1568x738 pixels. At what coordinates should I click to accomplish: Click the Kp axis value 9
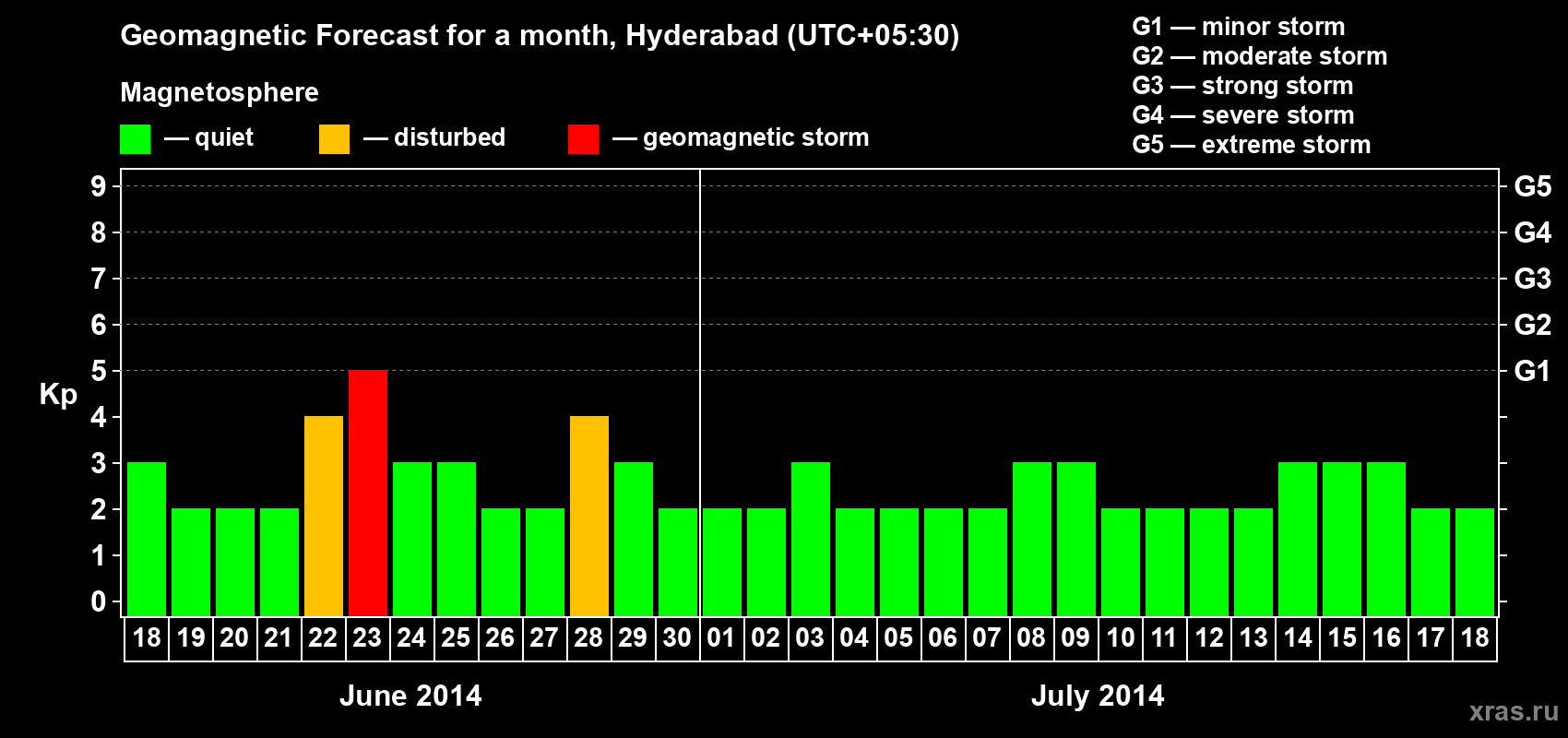pos(99,186)
